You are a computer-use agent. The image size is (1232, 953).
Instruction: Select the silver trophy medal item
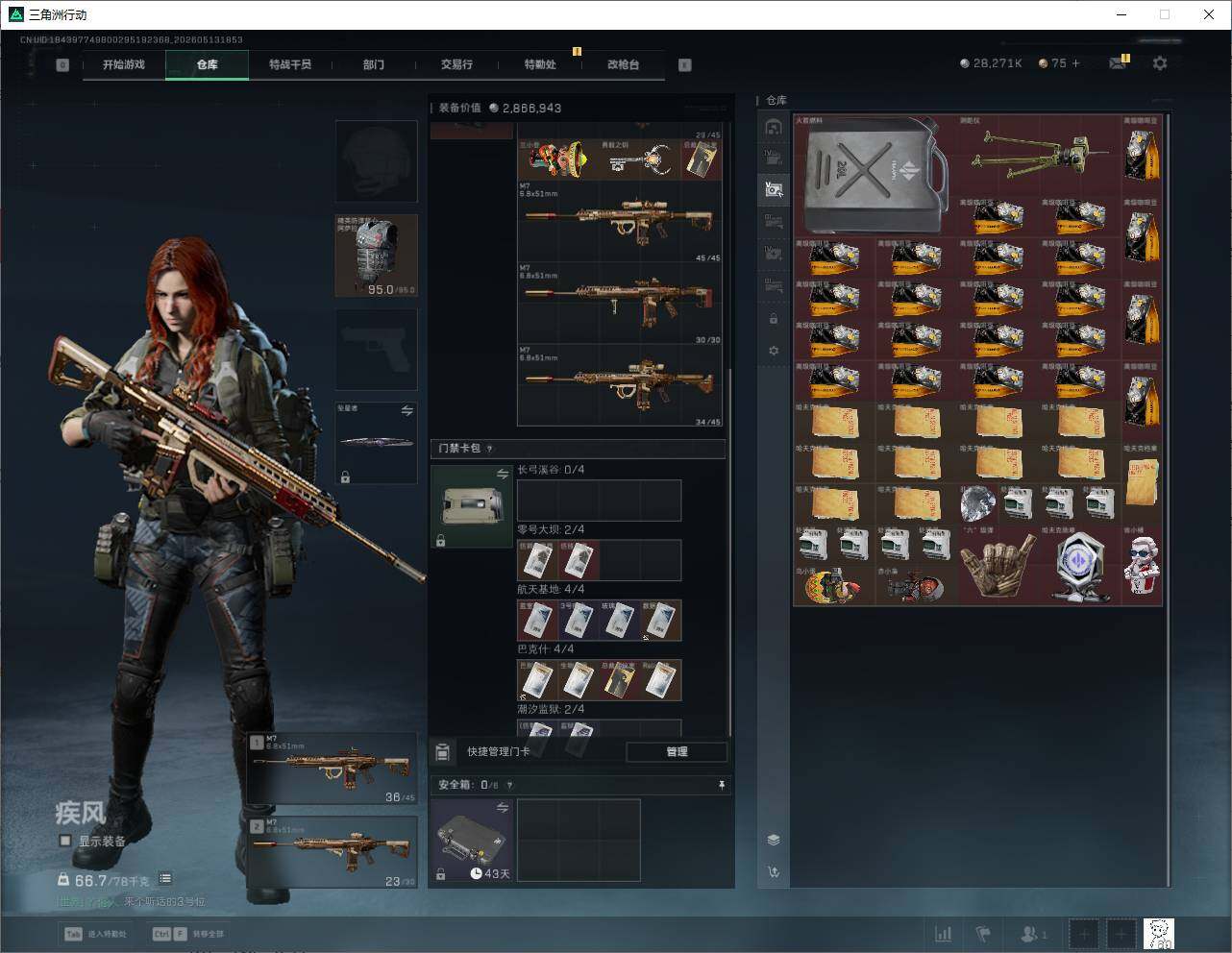pos(1080,565)
